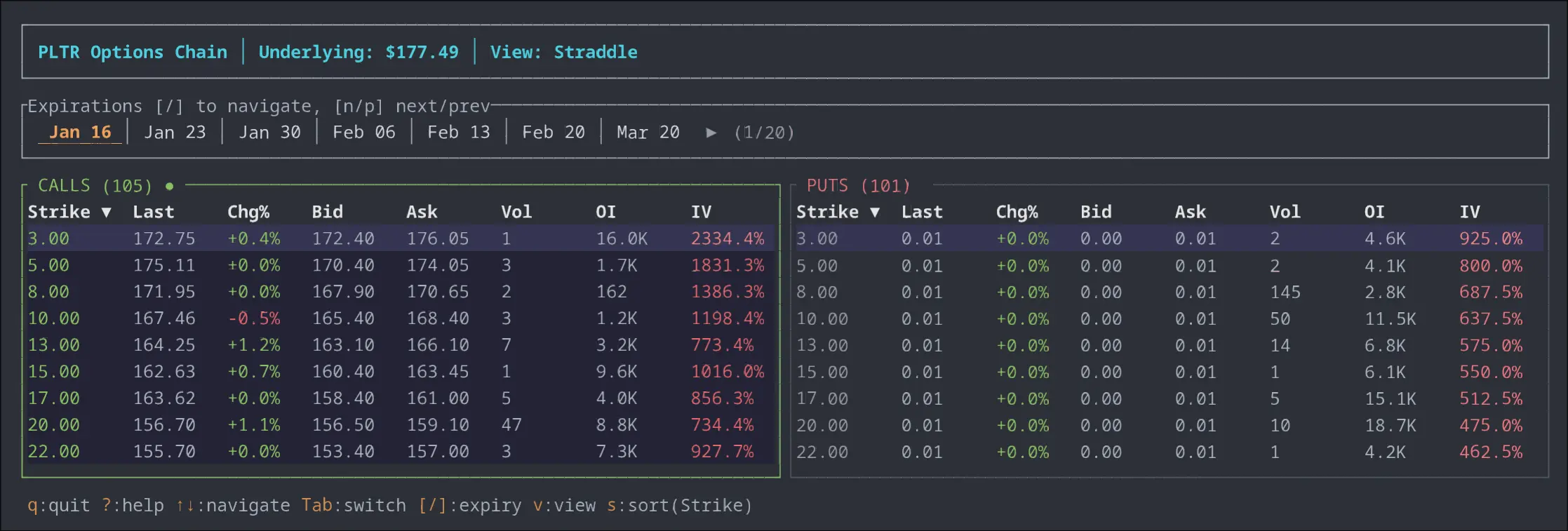
Task: Click the CALLS (105) panel title
Action: click(95, 186)
